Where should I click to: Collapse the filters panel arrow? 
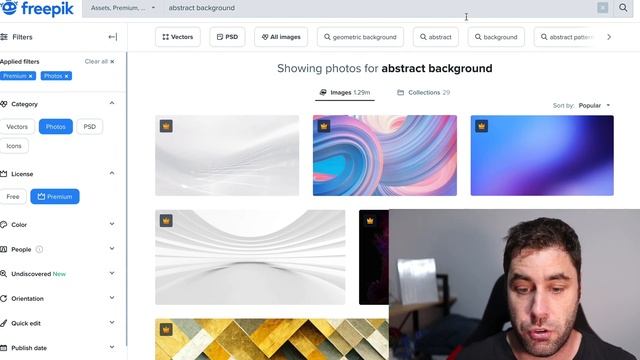tap(113, 37)
